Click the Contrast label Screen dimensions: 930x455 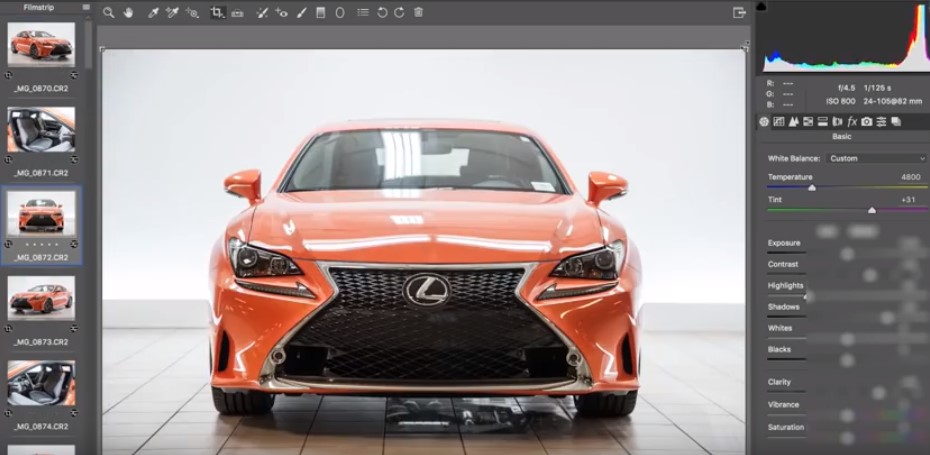783,264
